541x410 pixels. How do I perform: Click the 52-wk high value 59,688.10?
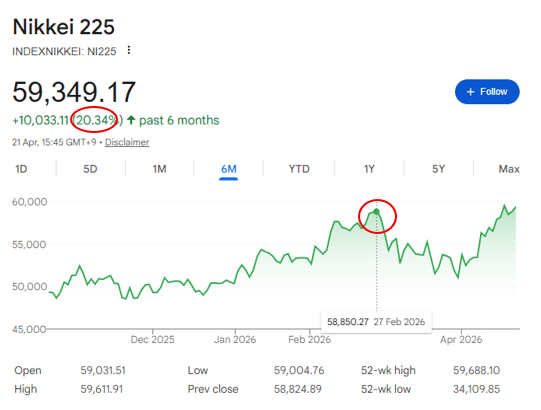point(476,370)
